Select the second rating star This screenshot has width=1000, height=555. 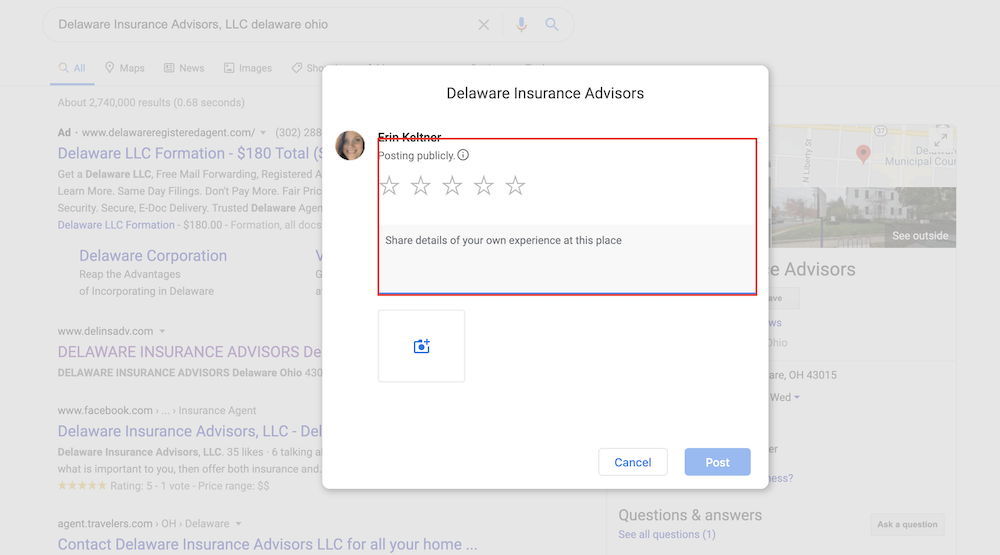[420, 186]
